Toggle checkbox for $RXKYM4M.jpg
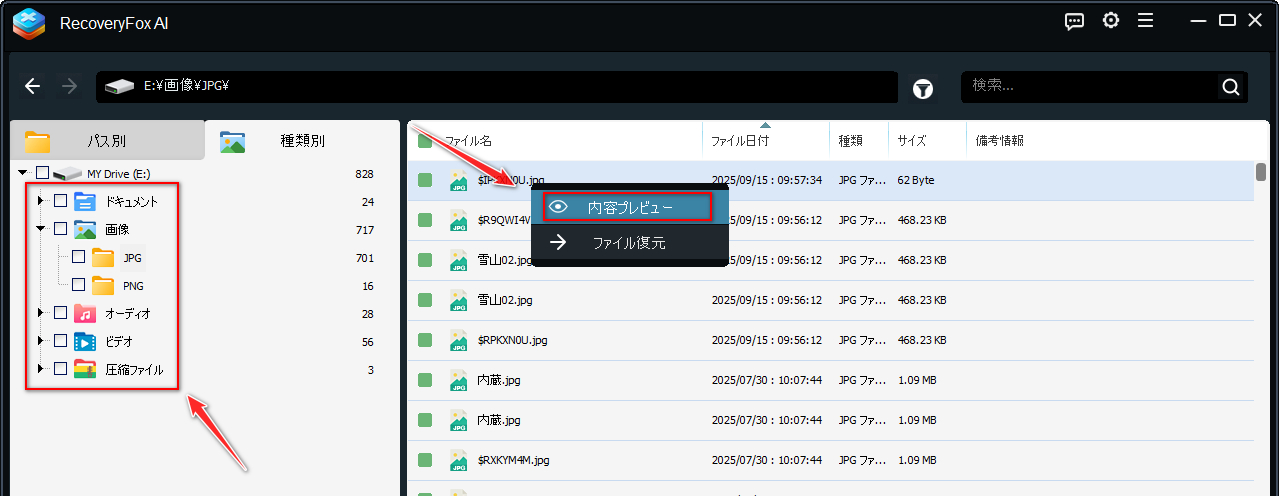Image resolution: width=1279 pixels, height=496 pixels. pos(425,460)
